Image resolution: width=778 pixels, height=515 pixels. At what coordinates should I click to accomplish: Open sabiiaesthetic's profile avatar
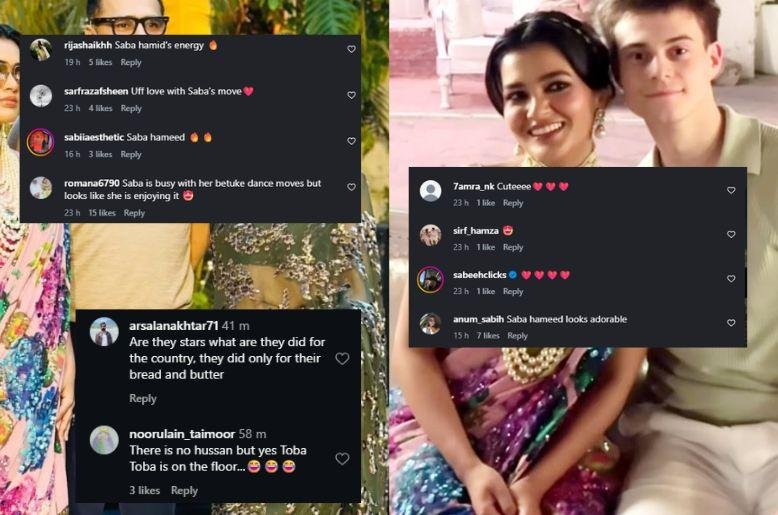(41, 141)
